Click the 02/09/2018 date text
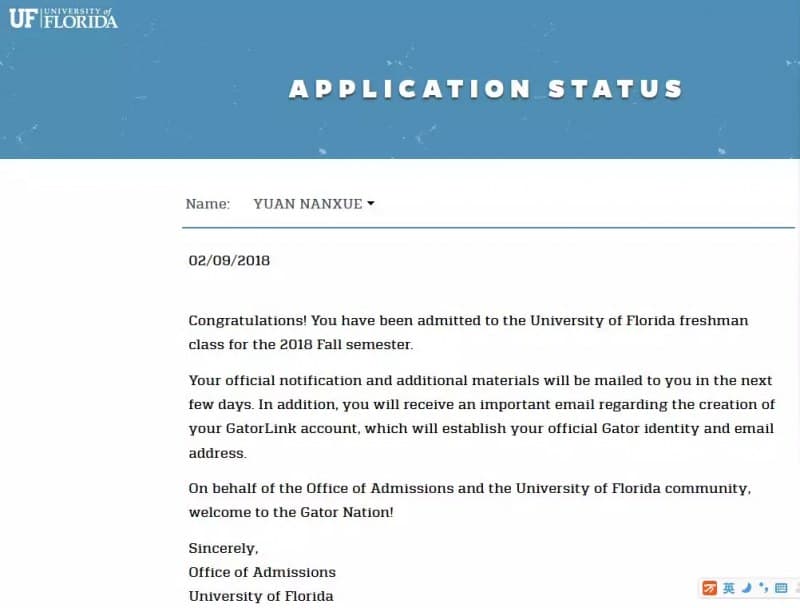Image resolution: width=800 pixels, height=608 pixels. click(229, 260)
